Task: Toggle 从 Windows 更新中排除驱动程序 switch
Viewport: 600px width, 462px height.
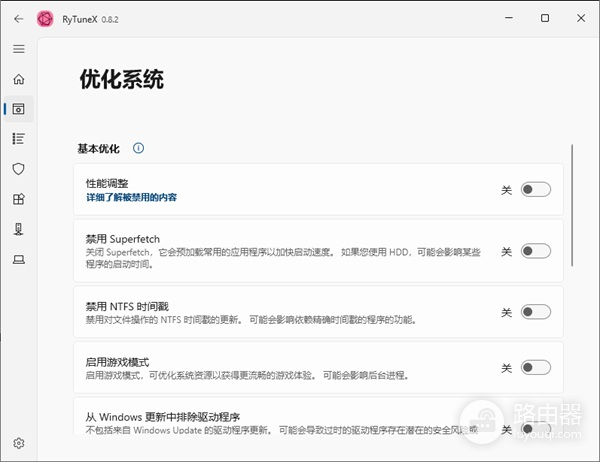Action: (x=536, y=428)
